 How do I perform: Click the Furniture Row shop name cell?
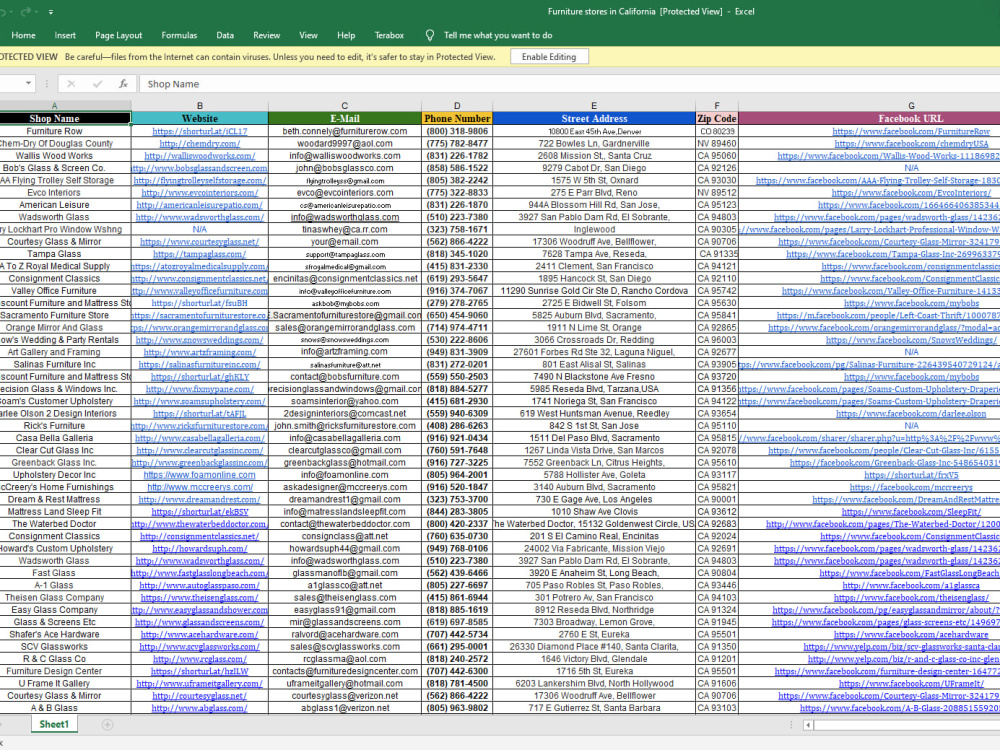(54, 131)
